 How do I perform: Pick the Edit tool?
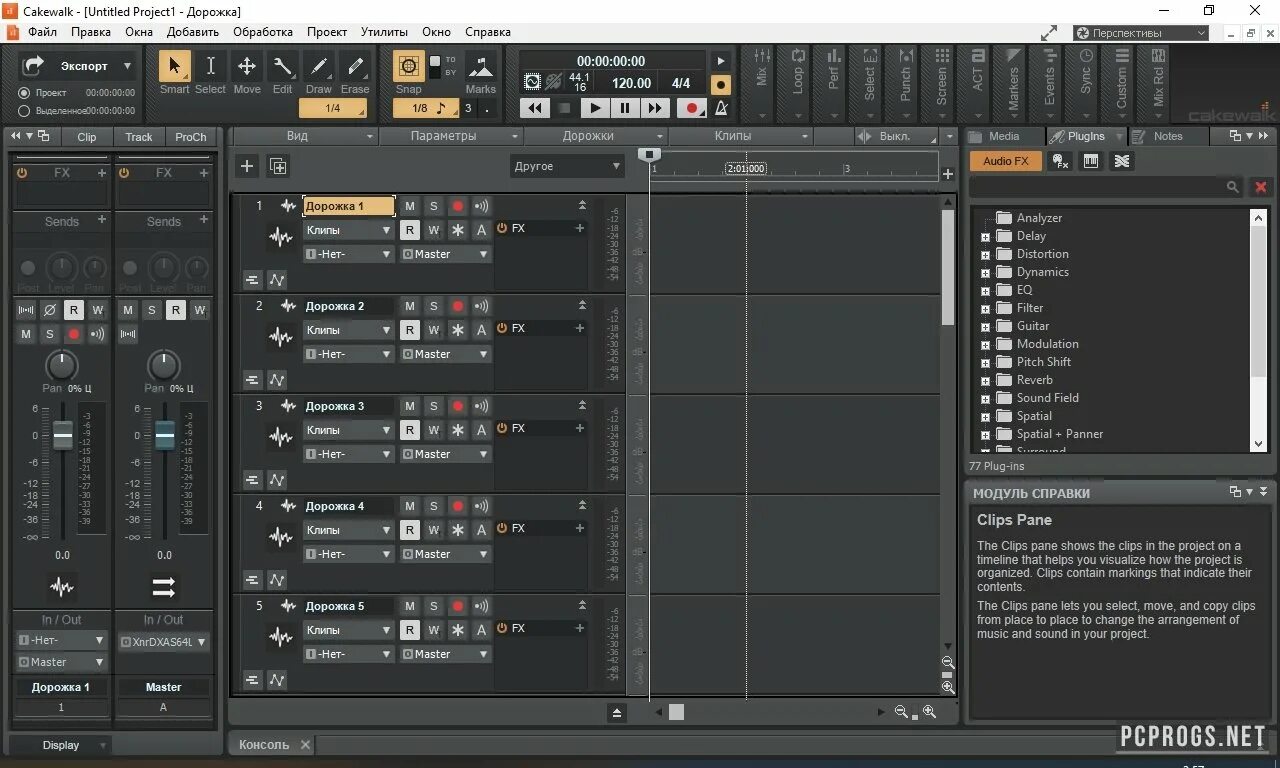[283, 66]
